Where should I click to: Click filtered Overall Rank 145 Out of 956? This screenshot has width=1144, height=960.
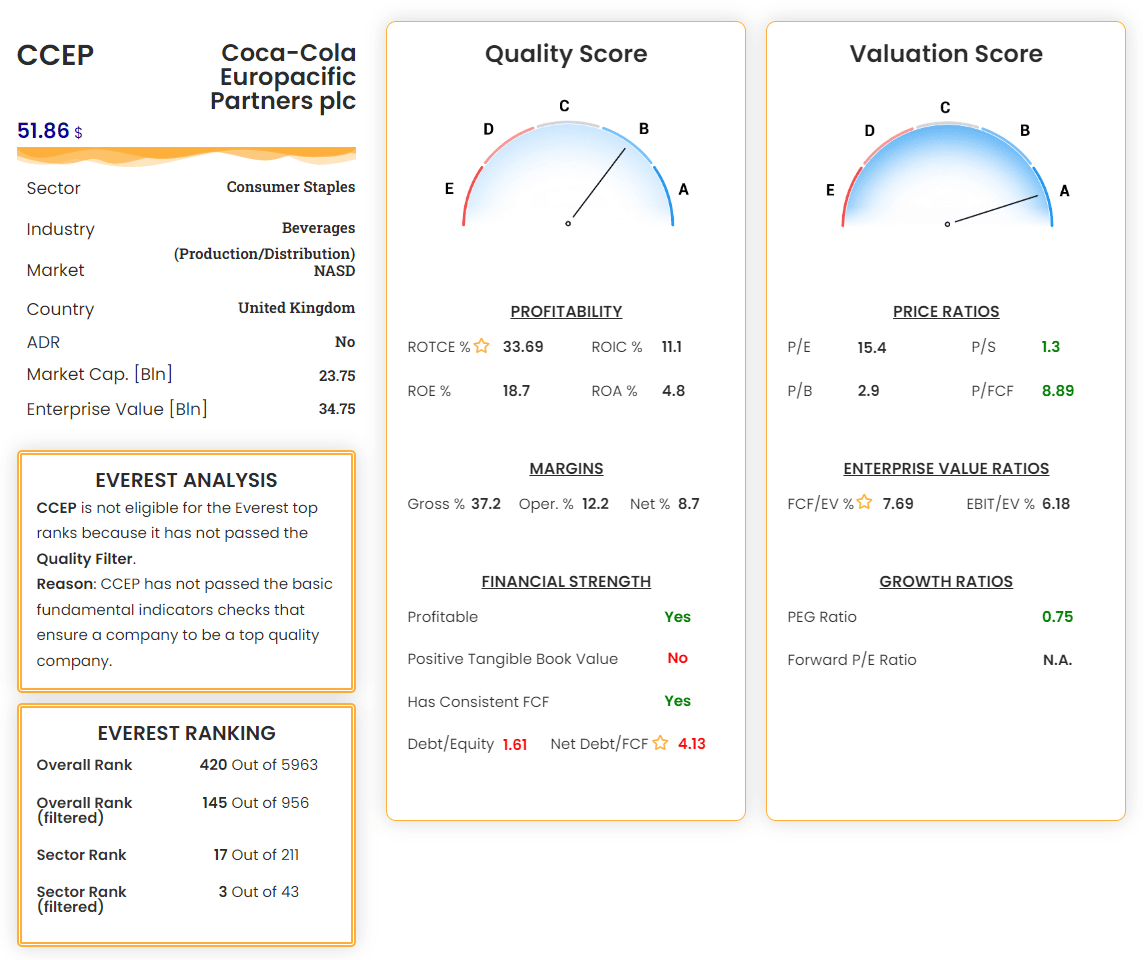(255, 802)
